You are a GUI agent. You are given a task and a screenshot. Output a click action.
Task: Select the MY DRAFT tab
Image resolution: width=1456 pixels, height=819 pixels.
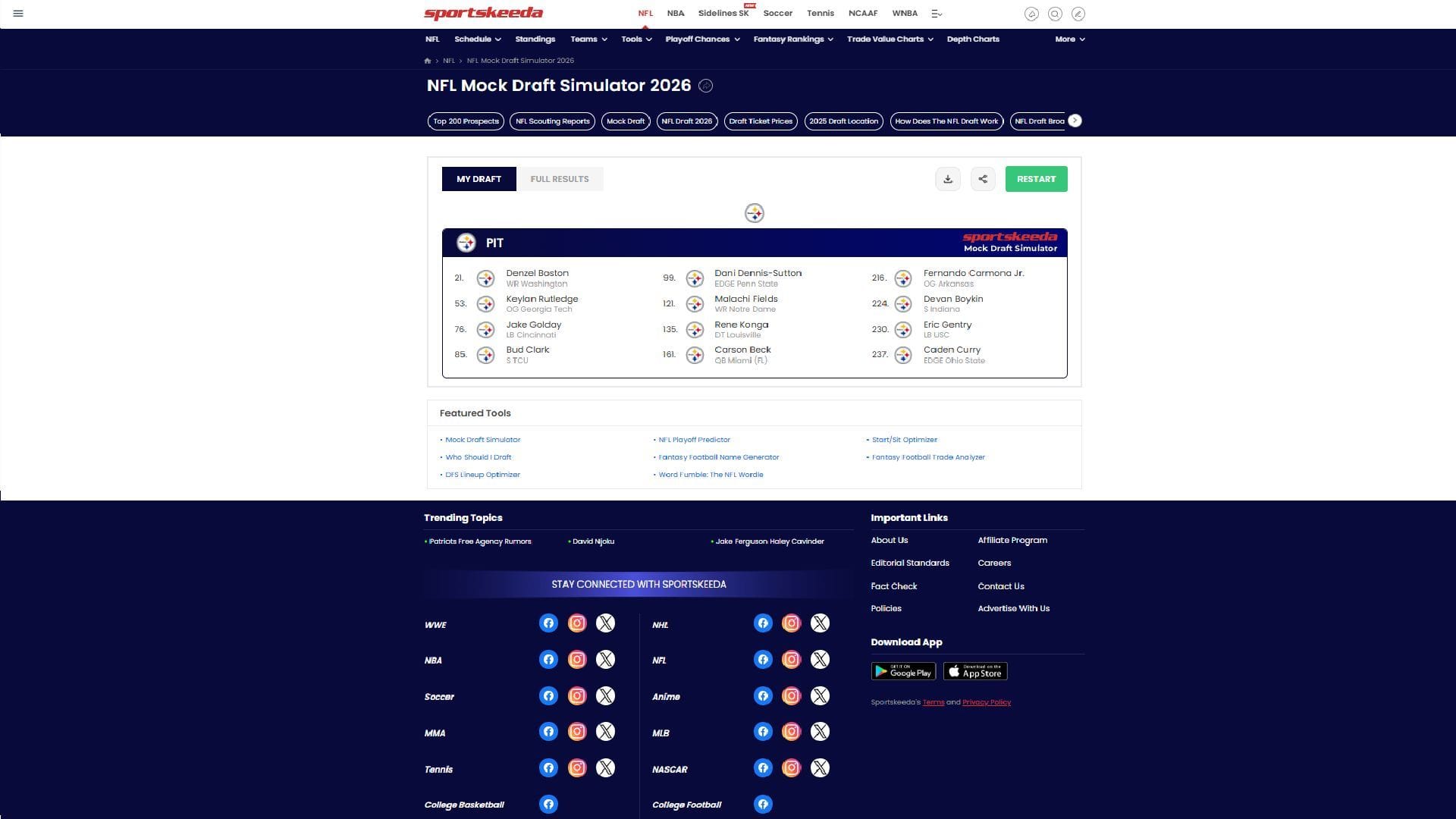click(x=479, y=179)
